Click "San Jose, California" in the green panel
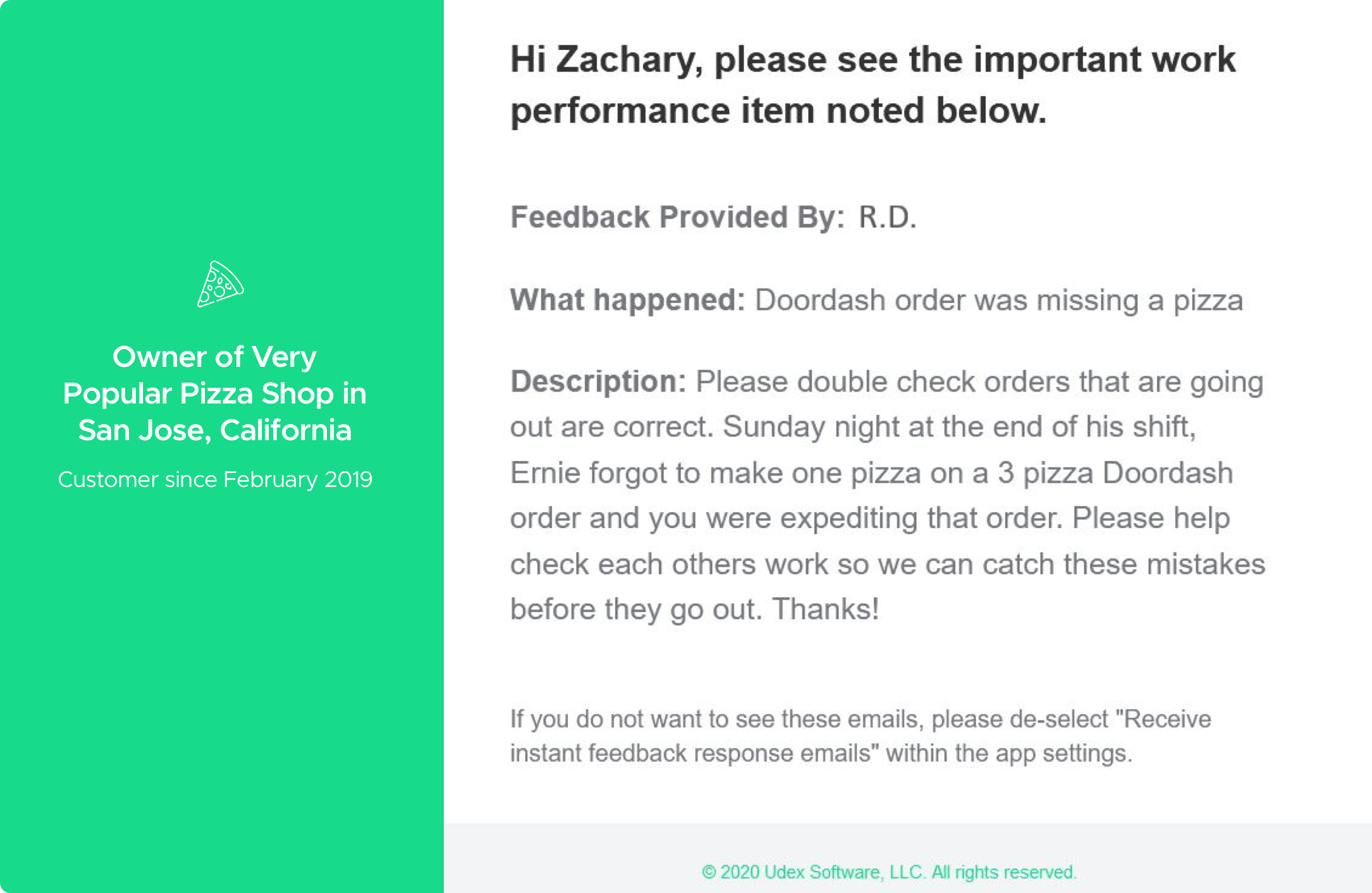Image resolution: width=1372 pixels, height=893 pixels. (x=215, y=430)
